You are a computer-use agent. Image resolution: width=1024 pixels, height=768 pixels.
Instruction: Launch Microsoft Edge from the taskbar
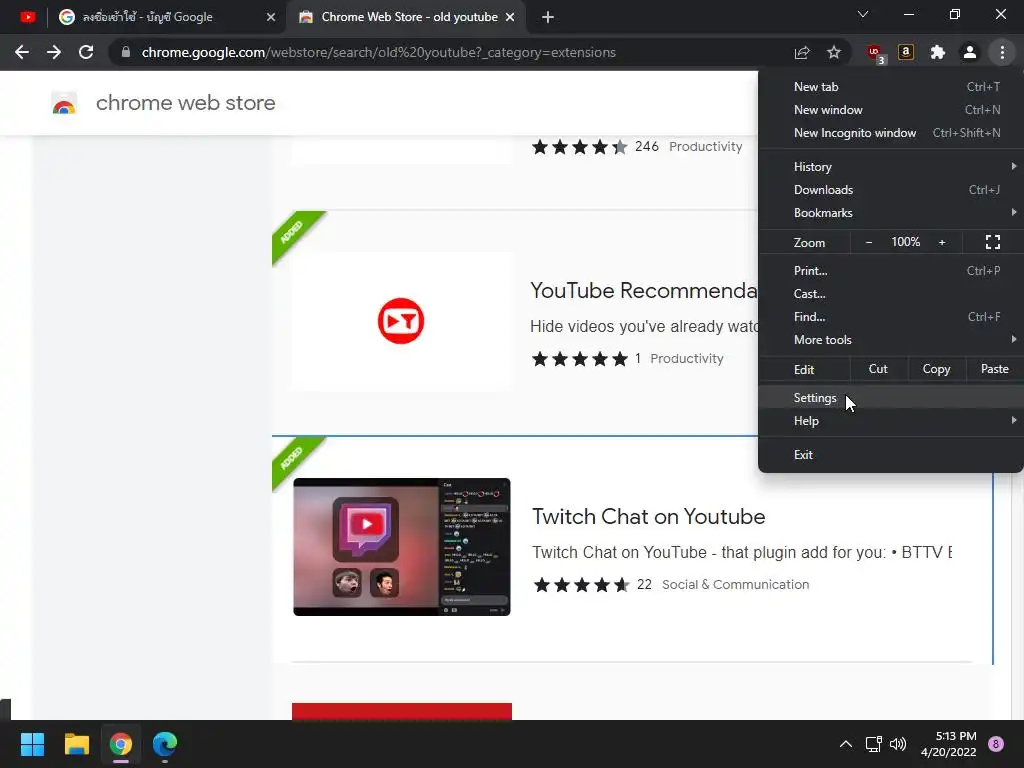click(x=165, y=744)
